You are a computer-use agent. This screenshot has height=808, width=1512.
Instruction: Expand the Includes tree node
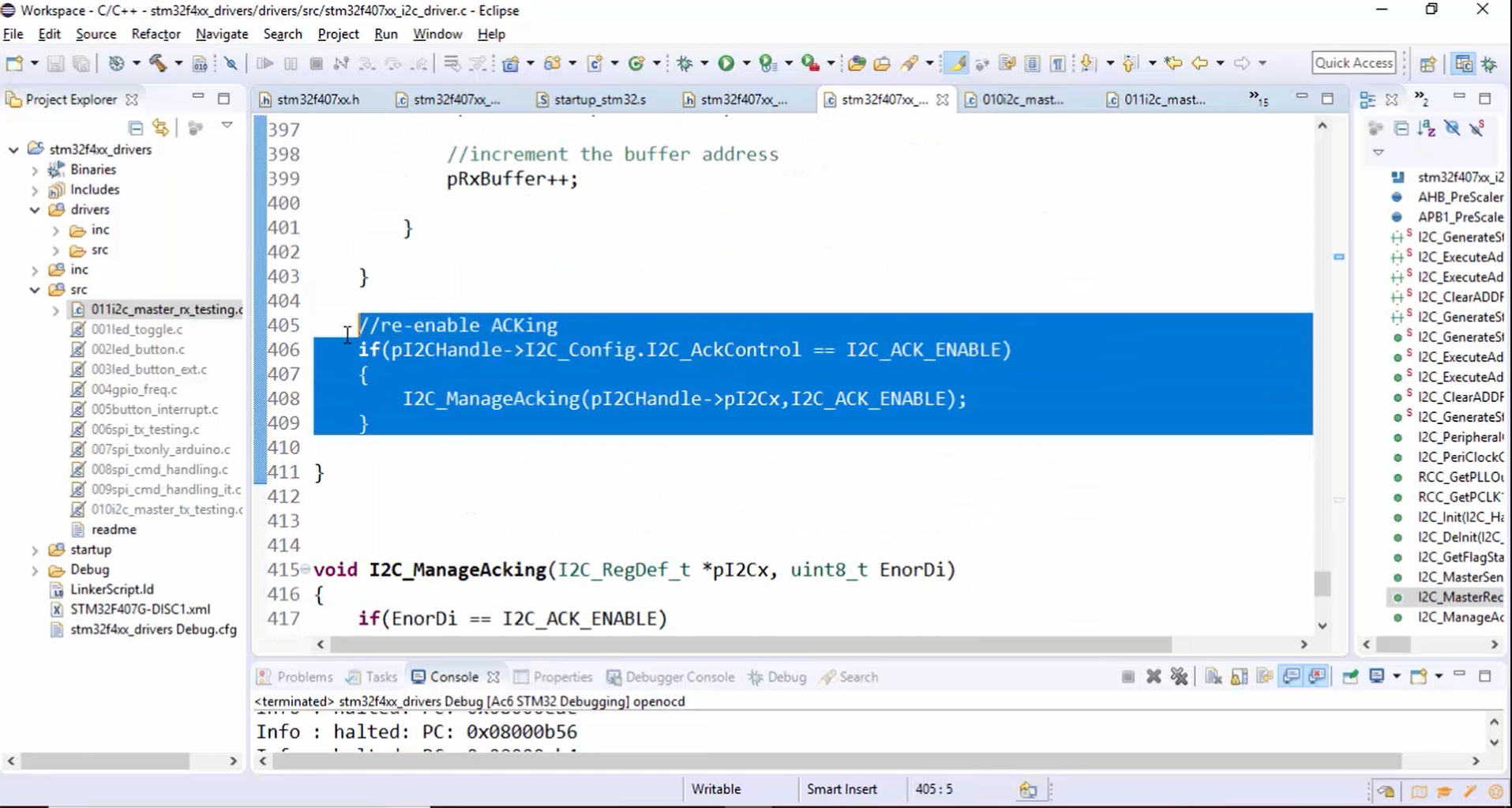tap(35, 190)
